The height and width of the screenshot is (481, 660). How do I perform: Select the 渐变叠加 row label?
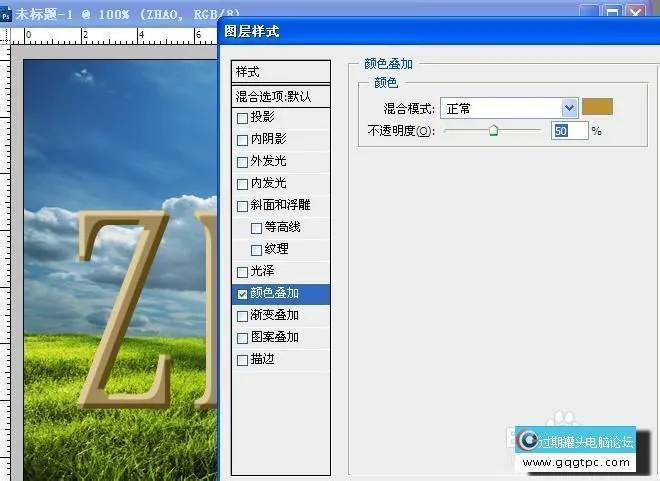[274, 315]
